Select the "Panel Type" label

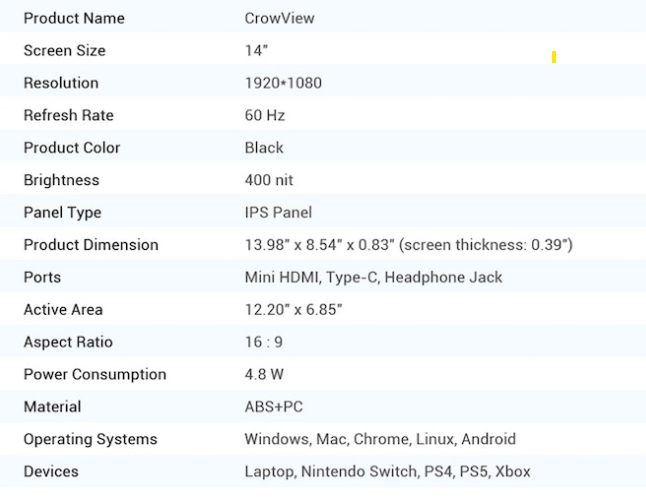point(62,213)
